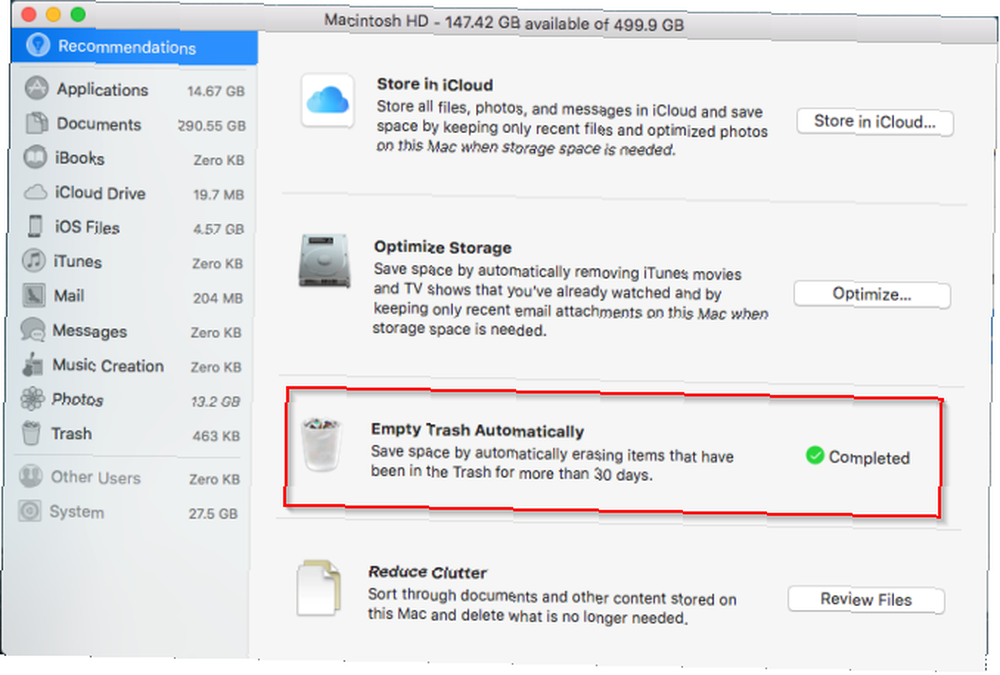Open the Trash category in sidebar
This screenshot has width=1000, height=675.
(131, 434)
